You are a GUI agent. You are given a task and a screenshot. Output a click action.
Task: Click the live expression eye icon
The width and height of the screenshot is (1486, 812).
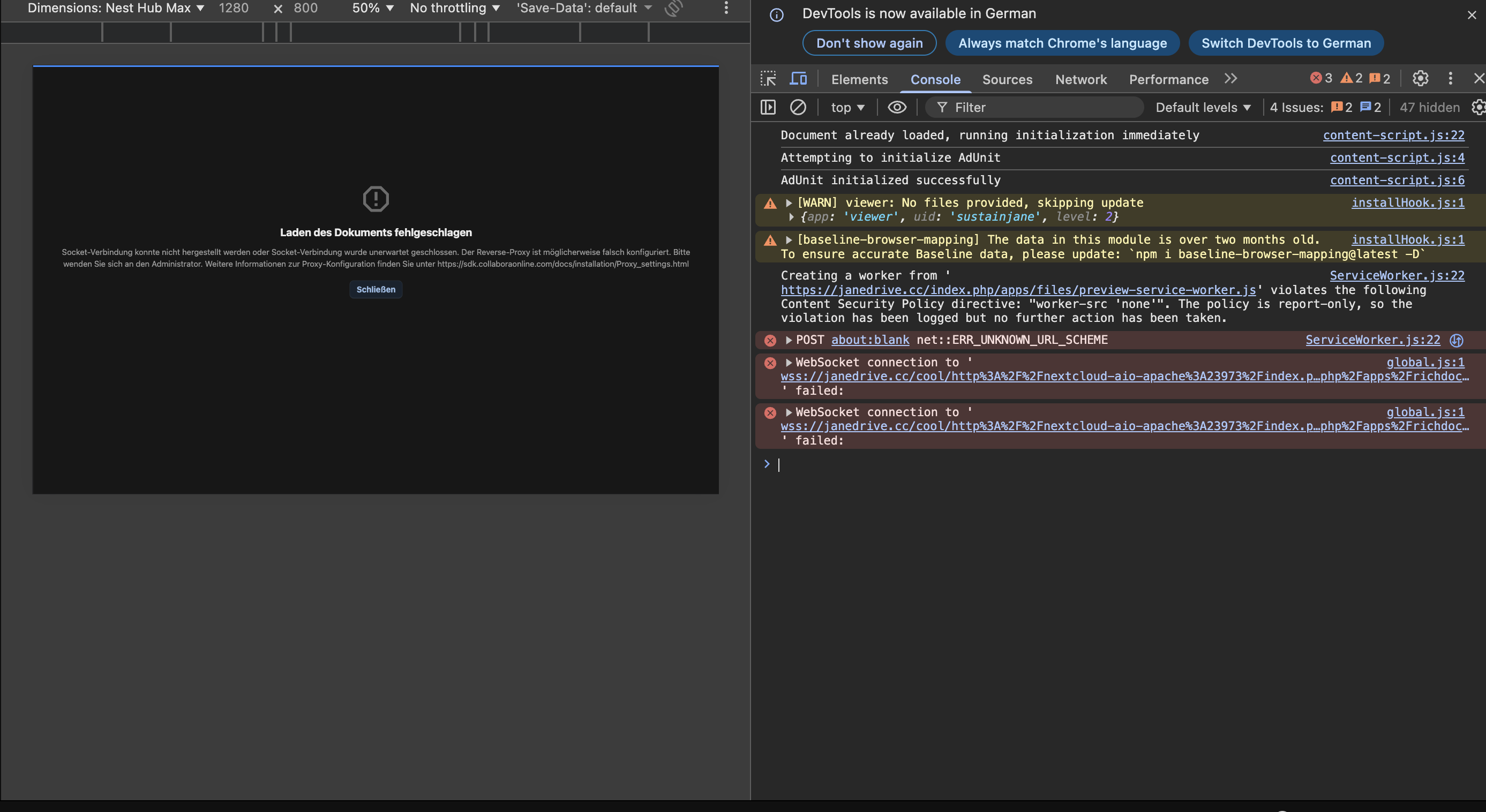[896, 107]
